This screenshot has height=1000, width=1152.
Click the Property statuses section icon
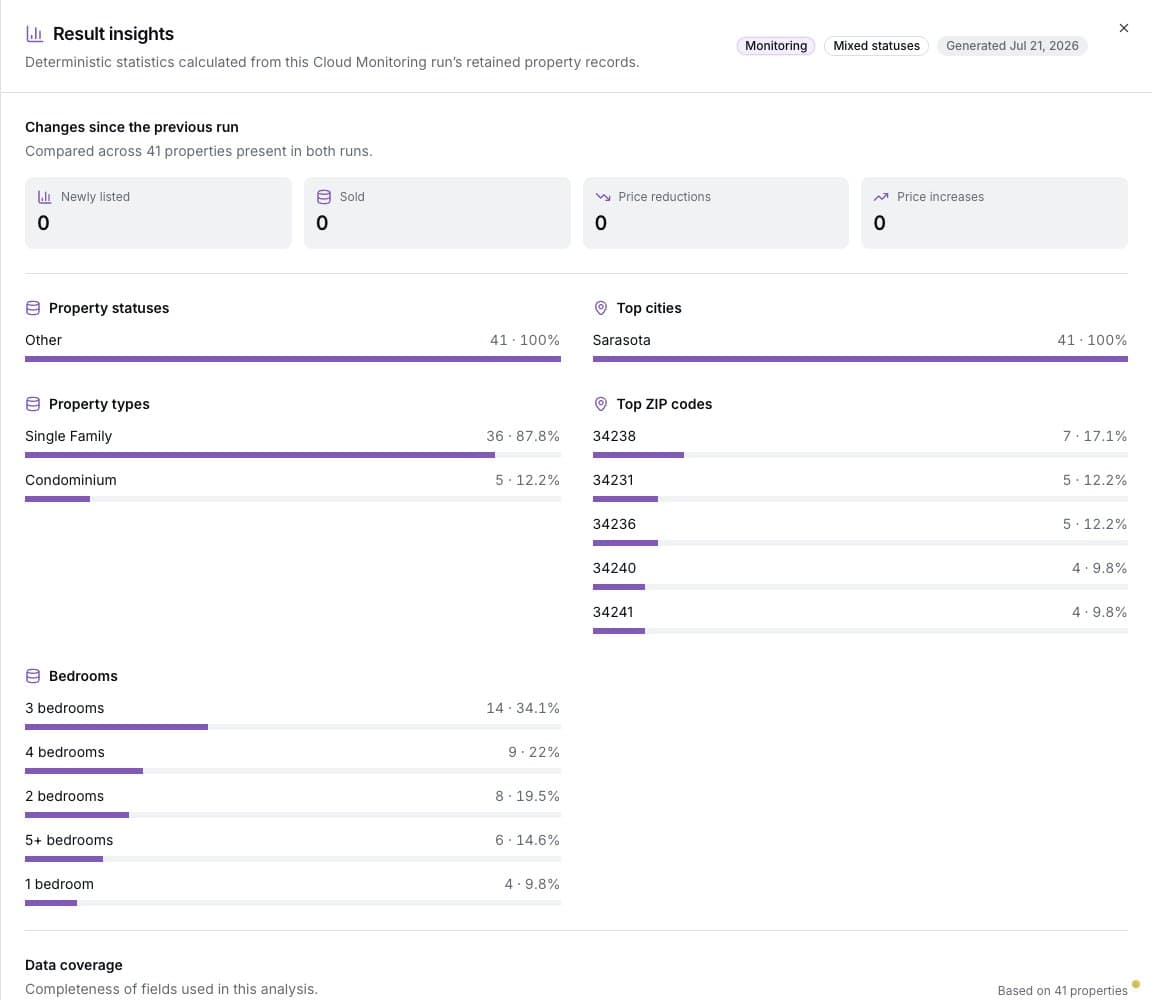tap(33, 308)
